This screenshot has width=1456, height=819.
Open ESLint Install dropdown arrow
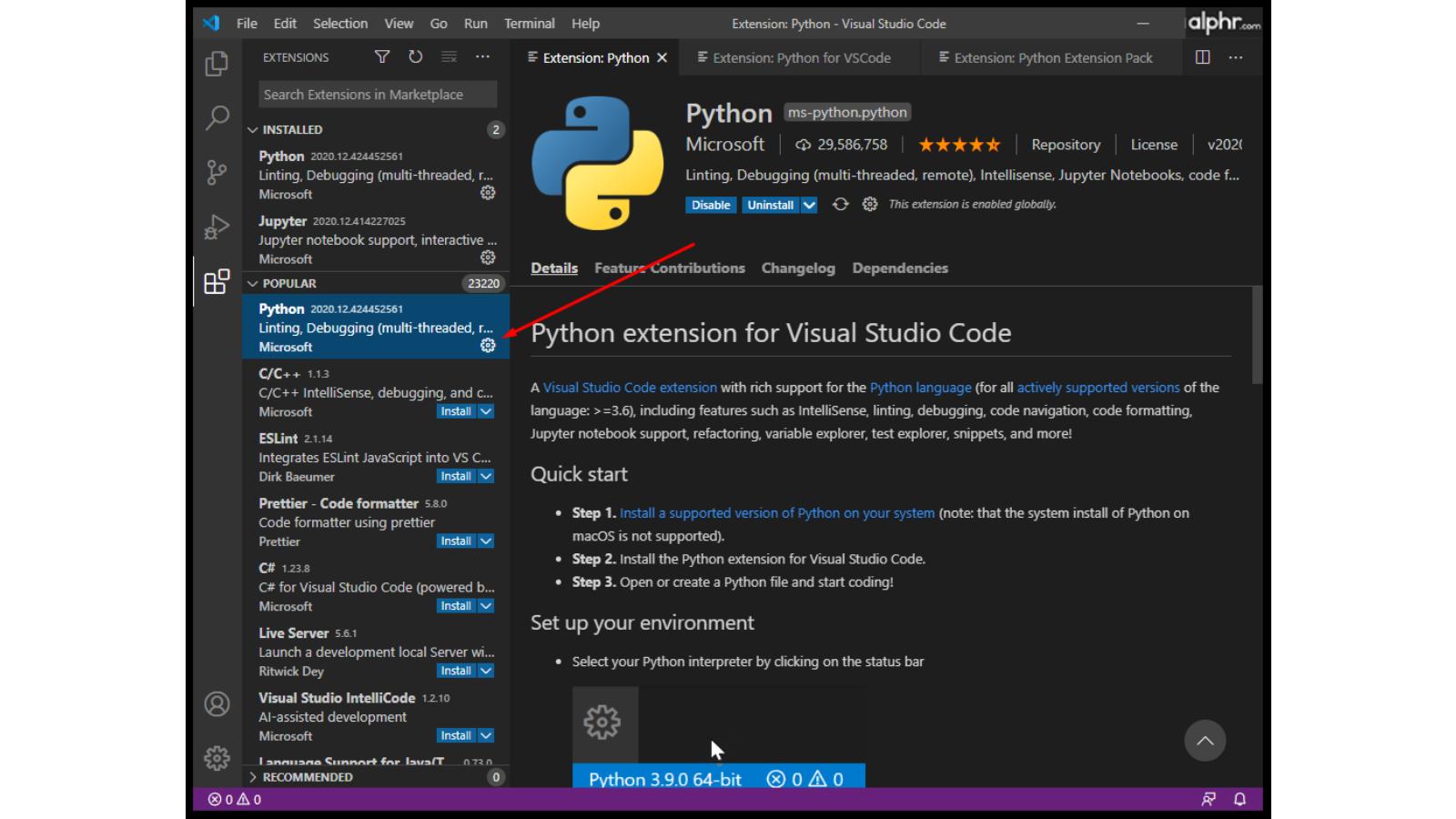pos(486,476)
